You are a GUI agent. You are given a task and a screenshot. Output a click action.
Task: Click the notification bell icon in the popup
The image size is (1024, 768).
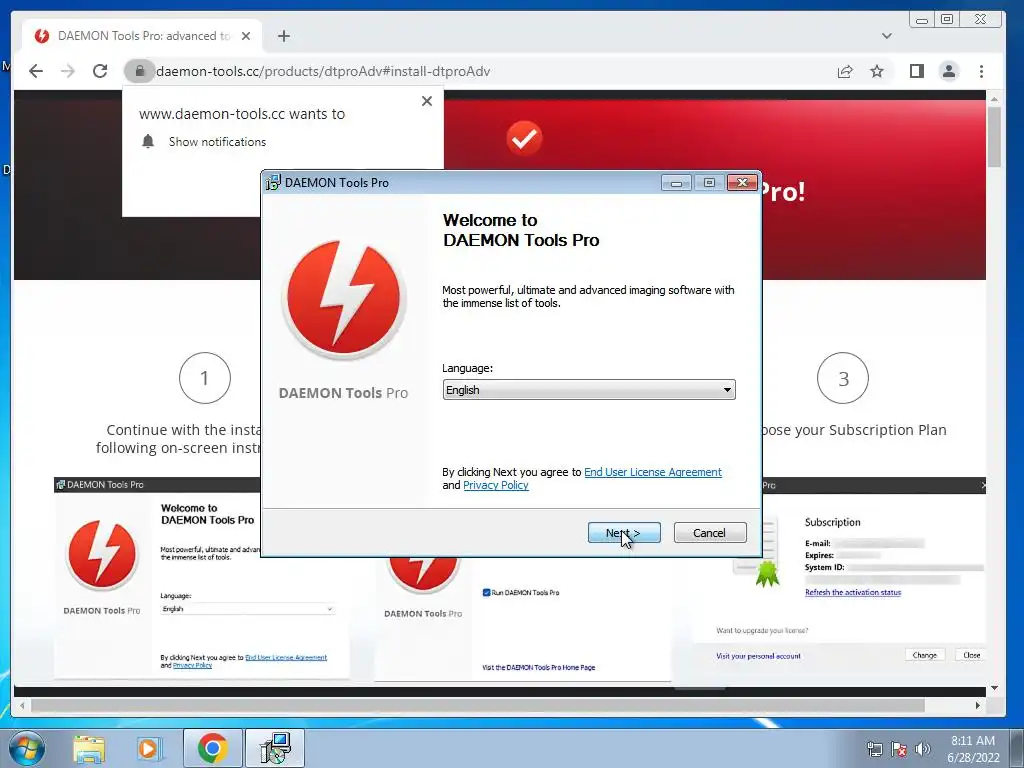tap(148, 142)
